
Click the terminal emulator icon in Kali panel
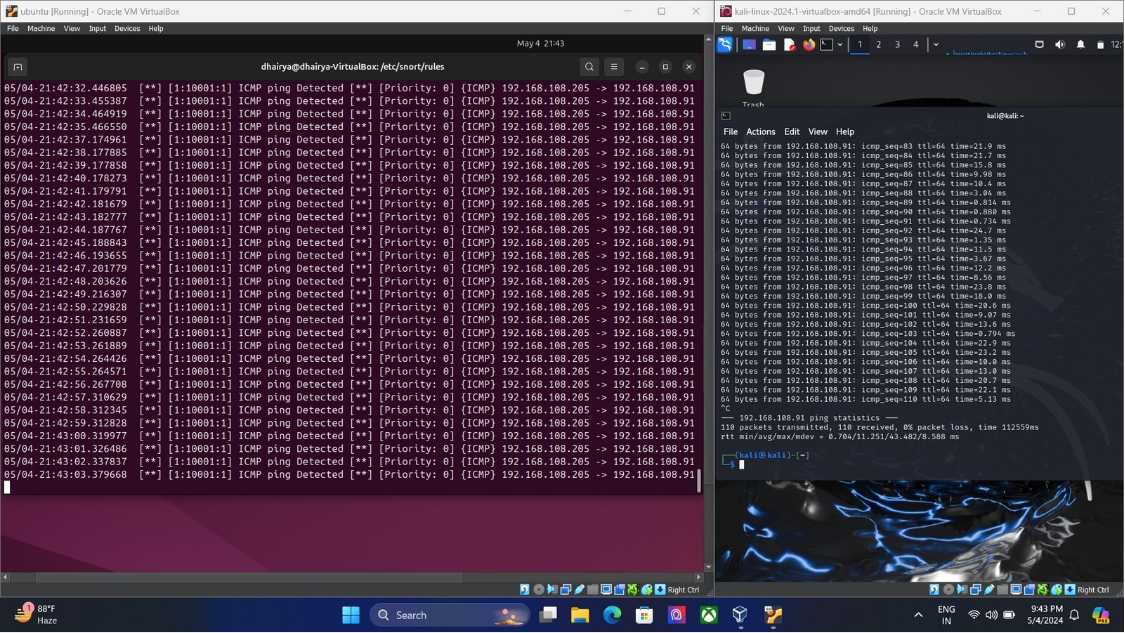point(827,44)
